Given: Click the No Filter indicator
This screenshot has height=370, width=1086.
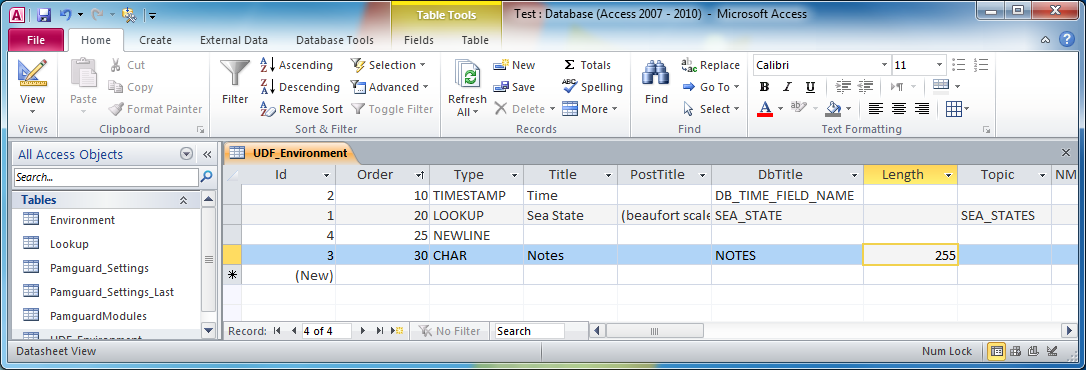Looking at the screenshot, I should (x=448, y=331).
